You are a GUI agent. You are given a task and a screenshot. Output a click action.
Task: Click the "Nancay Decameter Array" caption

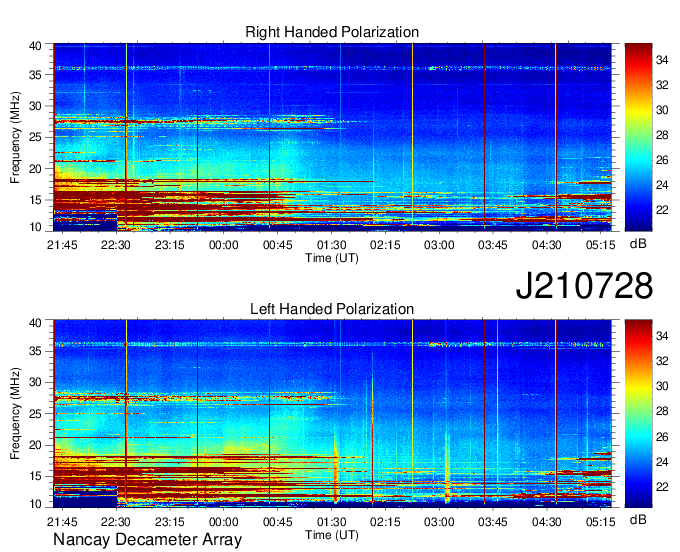coord(147,539)
